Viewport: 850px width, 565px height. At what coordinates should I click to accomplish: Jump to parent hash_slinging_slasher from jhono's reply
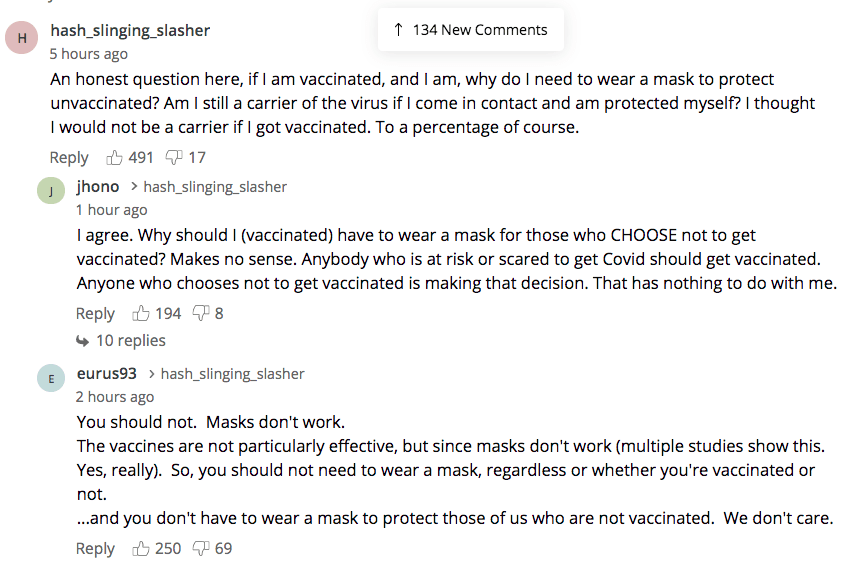point(215,186)
